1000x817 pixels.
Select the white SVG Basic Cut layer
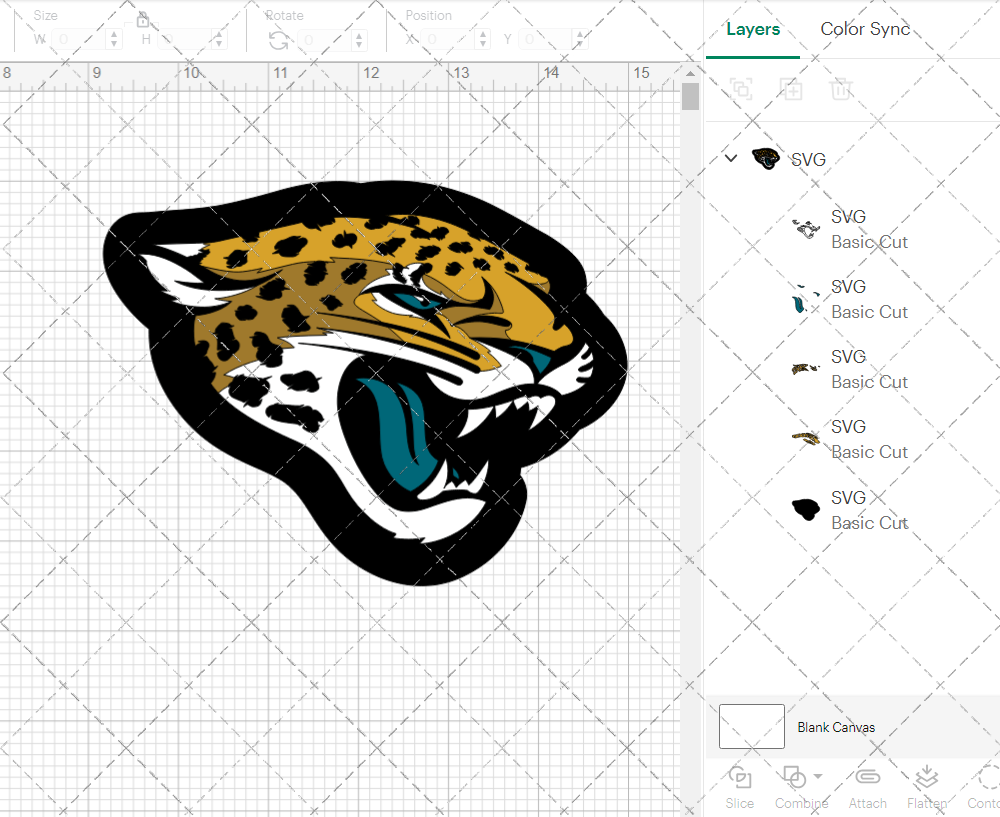tap(852, 229)
